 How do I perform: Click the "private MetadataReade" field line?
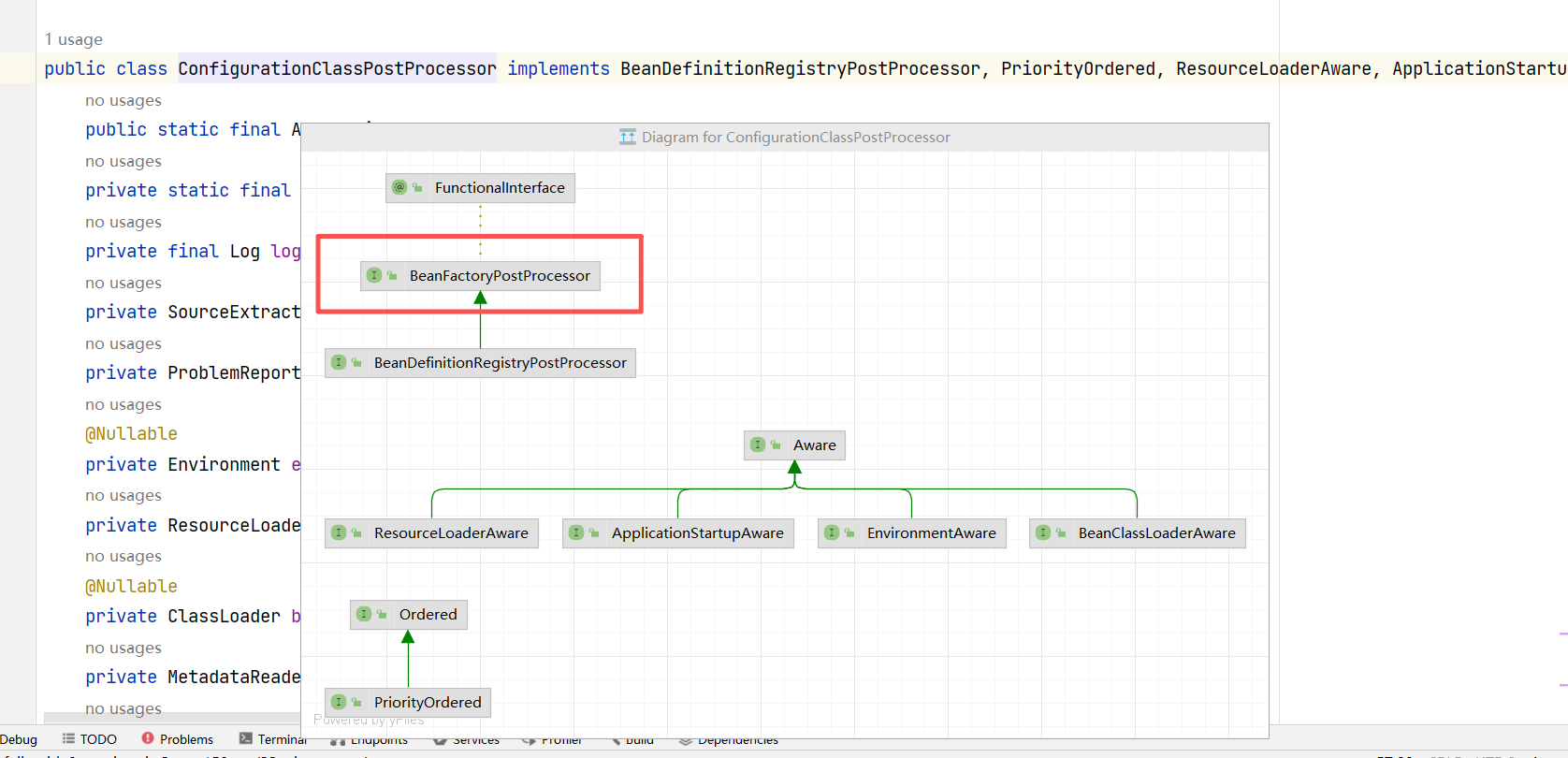click(x=193, y=677)
